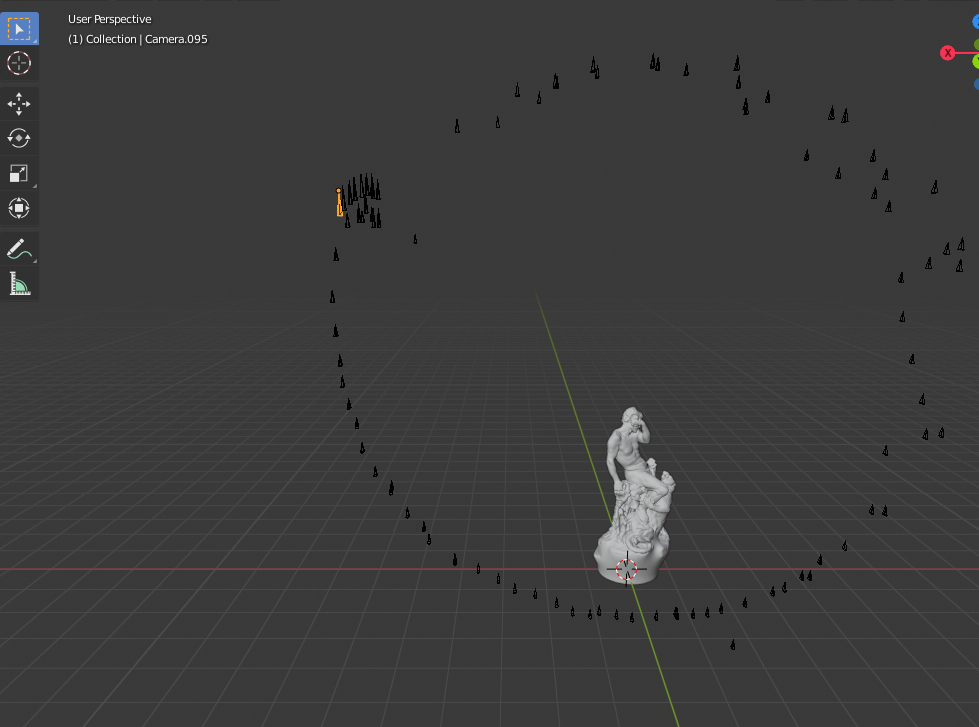Pick the Annotate tool
This screenshot has height=727, width=979.
coord(19,248)
